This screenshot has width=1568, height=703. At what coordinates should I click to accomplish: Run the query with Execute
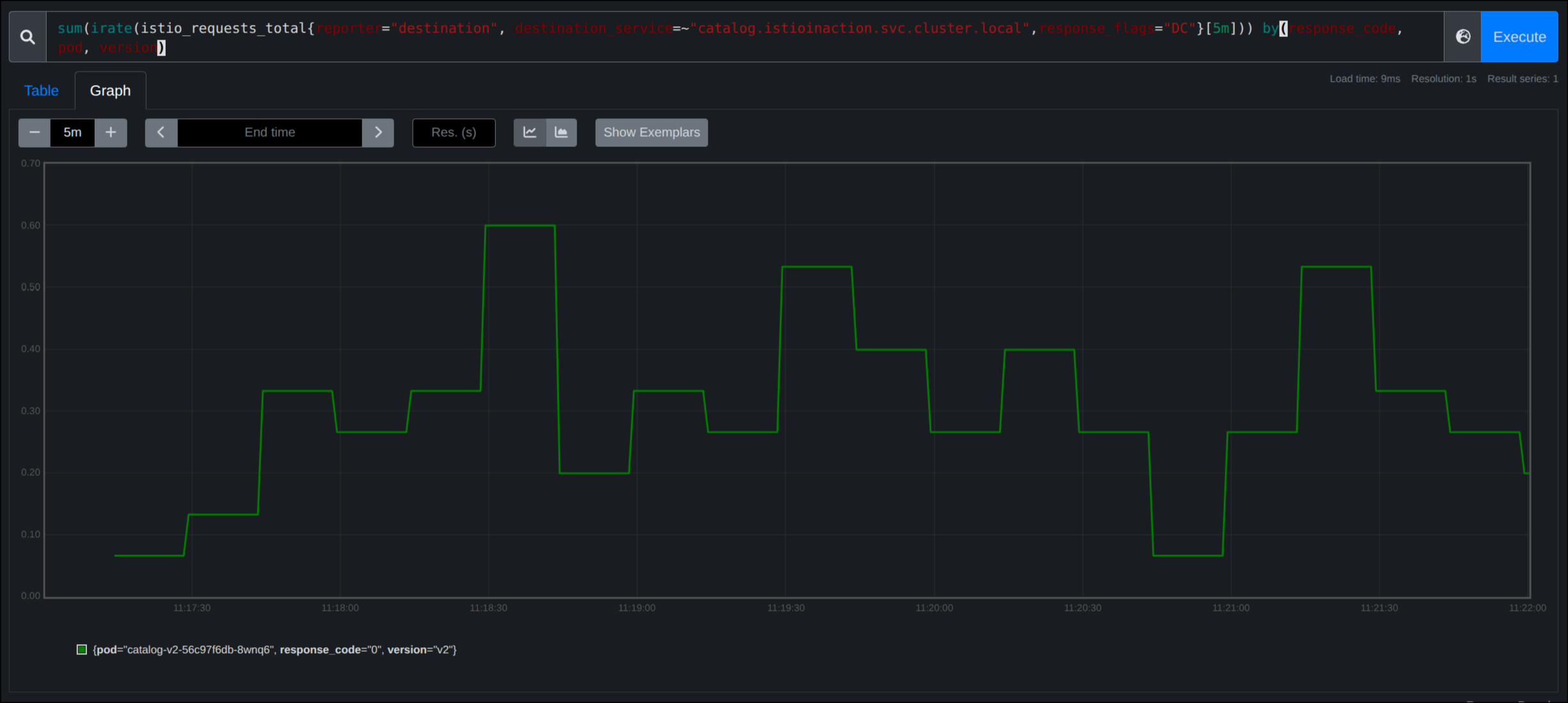[1519, 37]
